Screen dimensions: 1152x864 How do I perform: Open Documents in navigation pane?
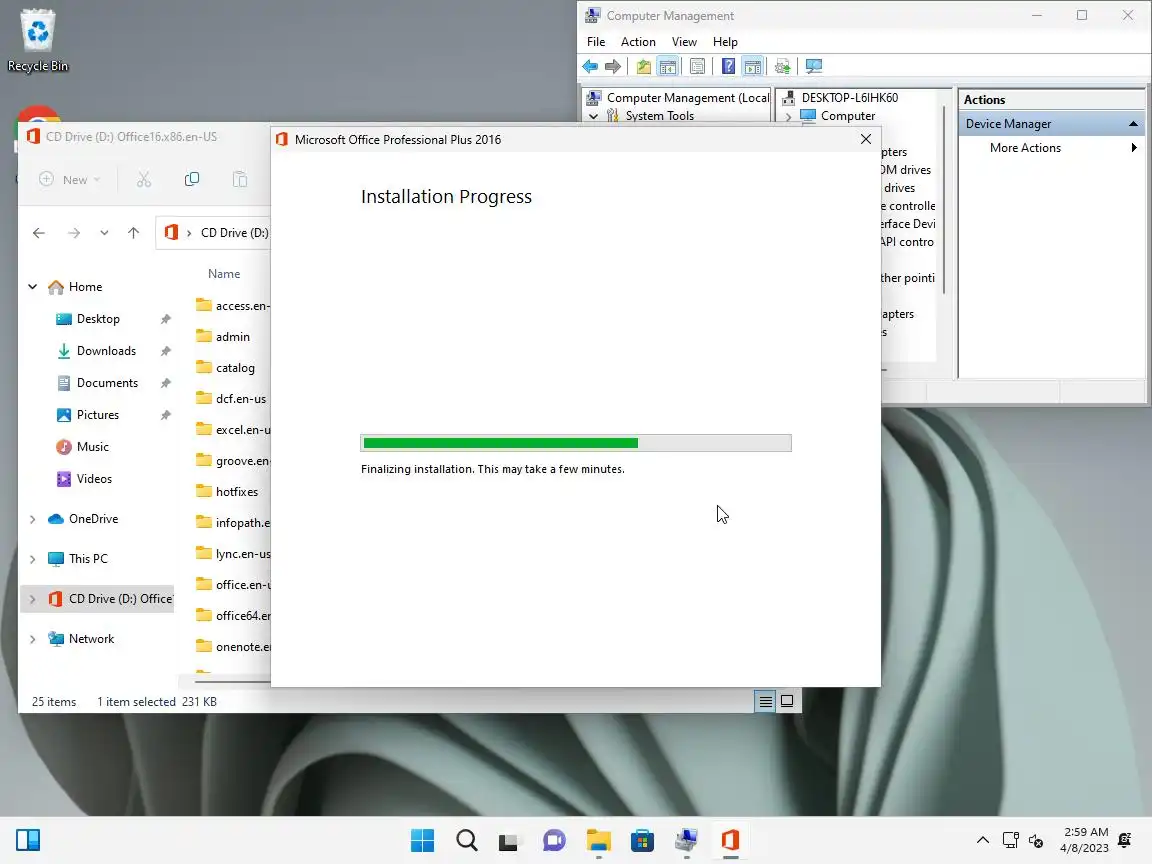click(x=107, y=383)
